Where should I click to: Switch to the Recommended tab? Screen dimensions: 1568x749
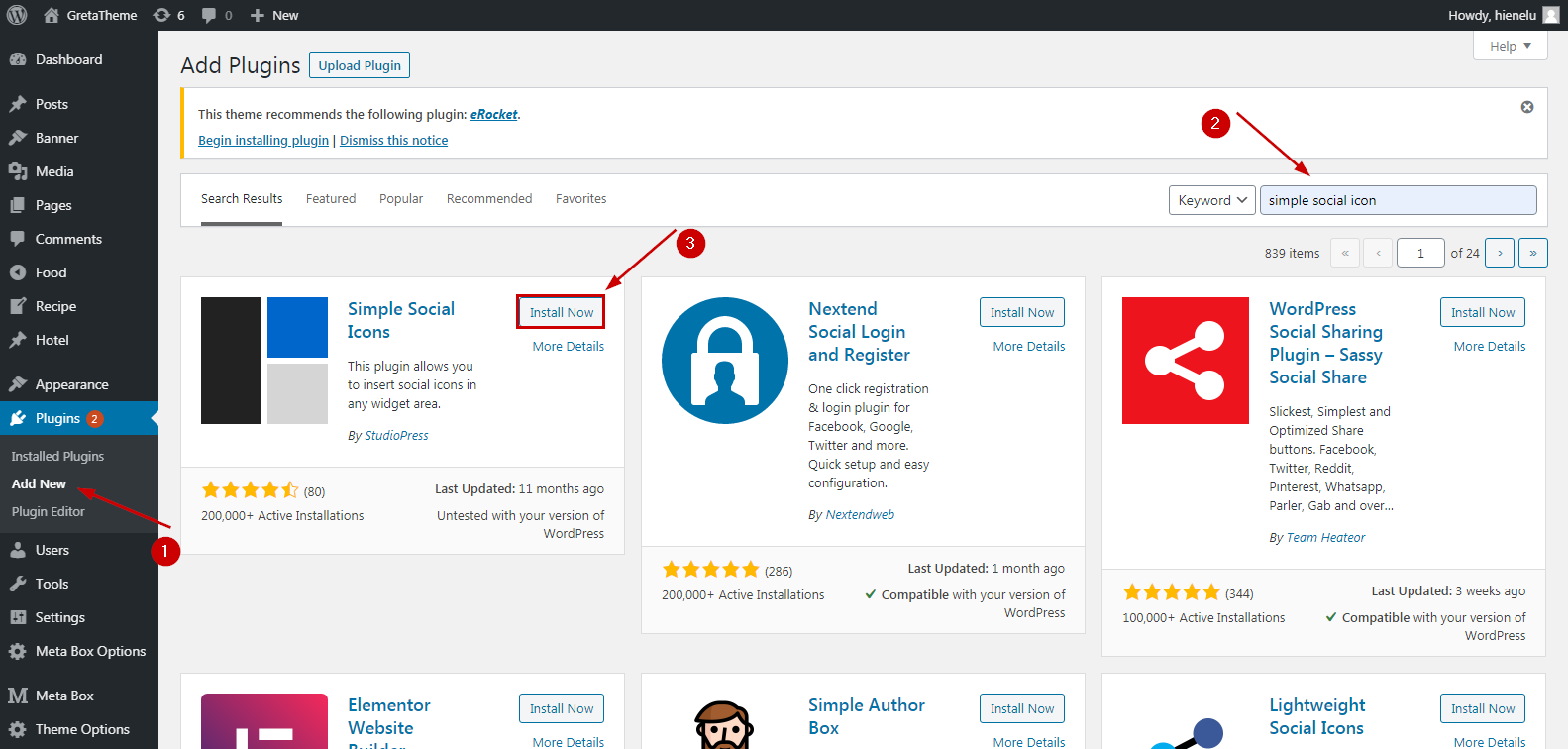click(489, 198)
